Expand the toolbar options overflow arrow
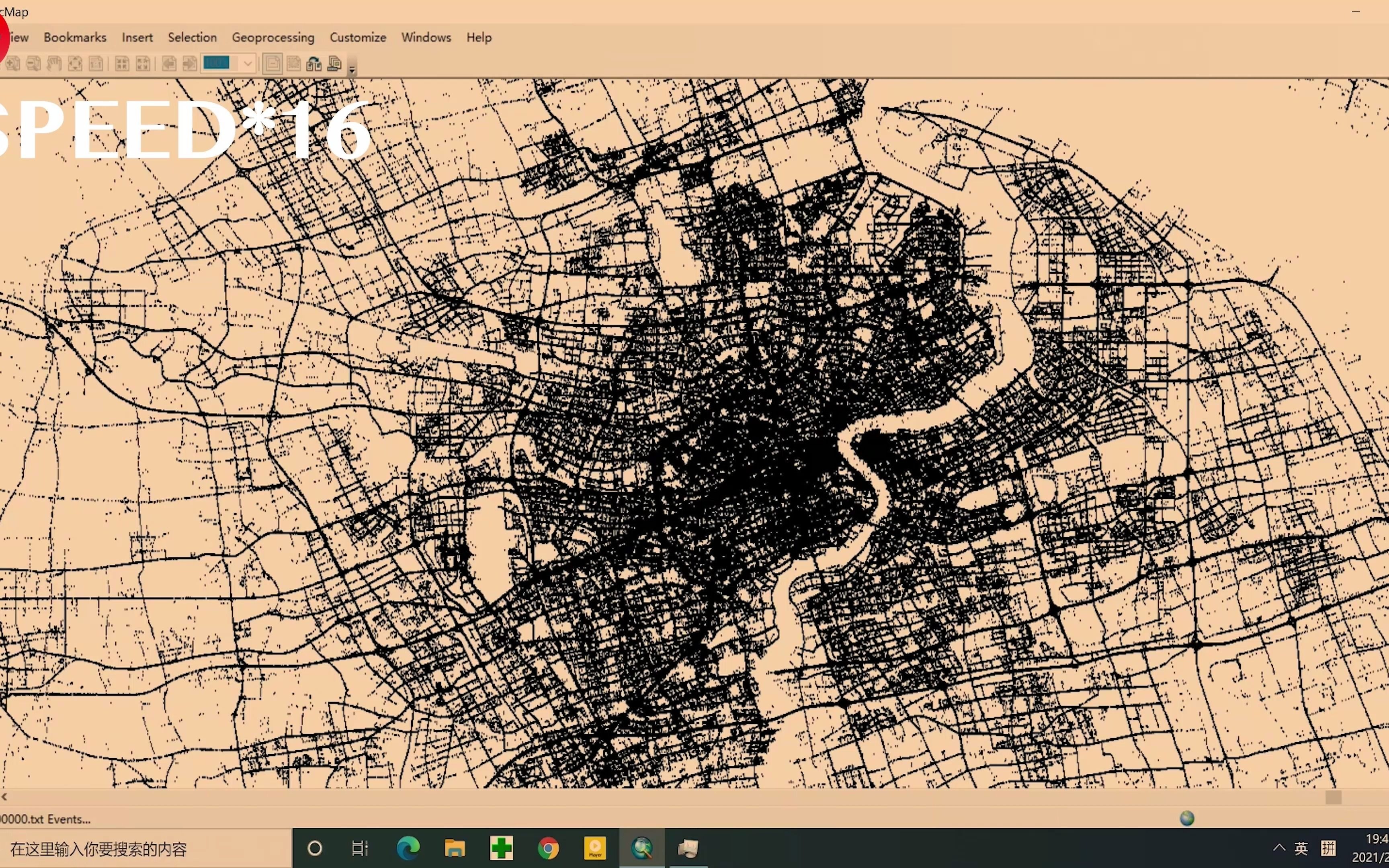 point(352,70)
